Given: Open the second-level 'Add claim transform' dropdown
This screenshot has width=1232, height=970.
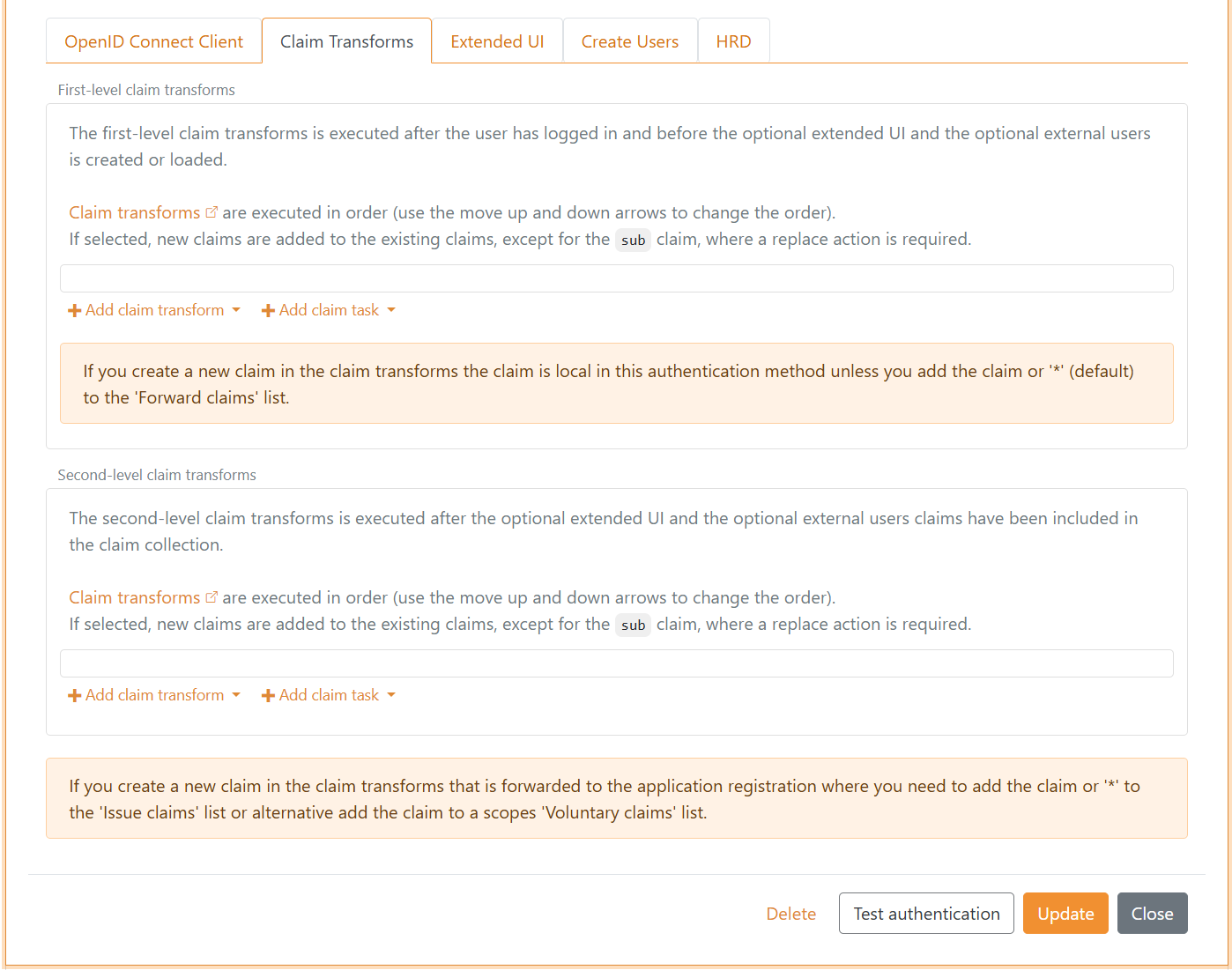Looking at the screenshot, I should (x=154, y=695).
